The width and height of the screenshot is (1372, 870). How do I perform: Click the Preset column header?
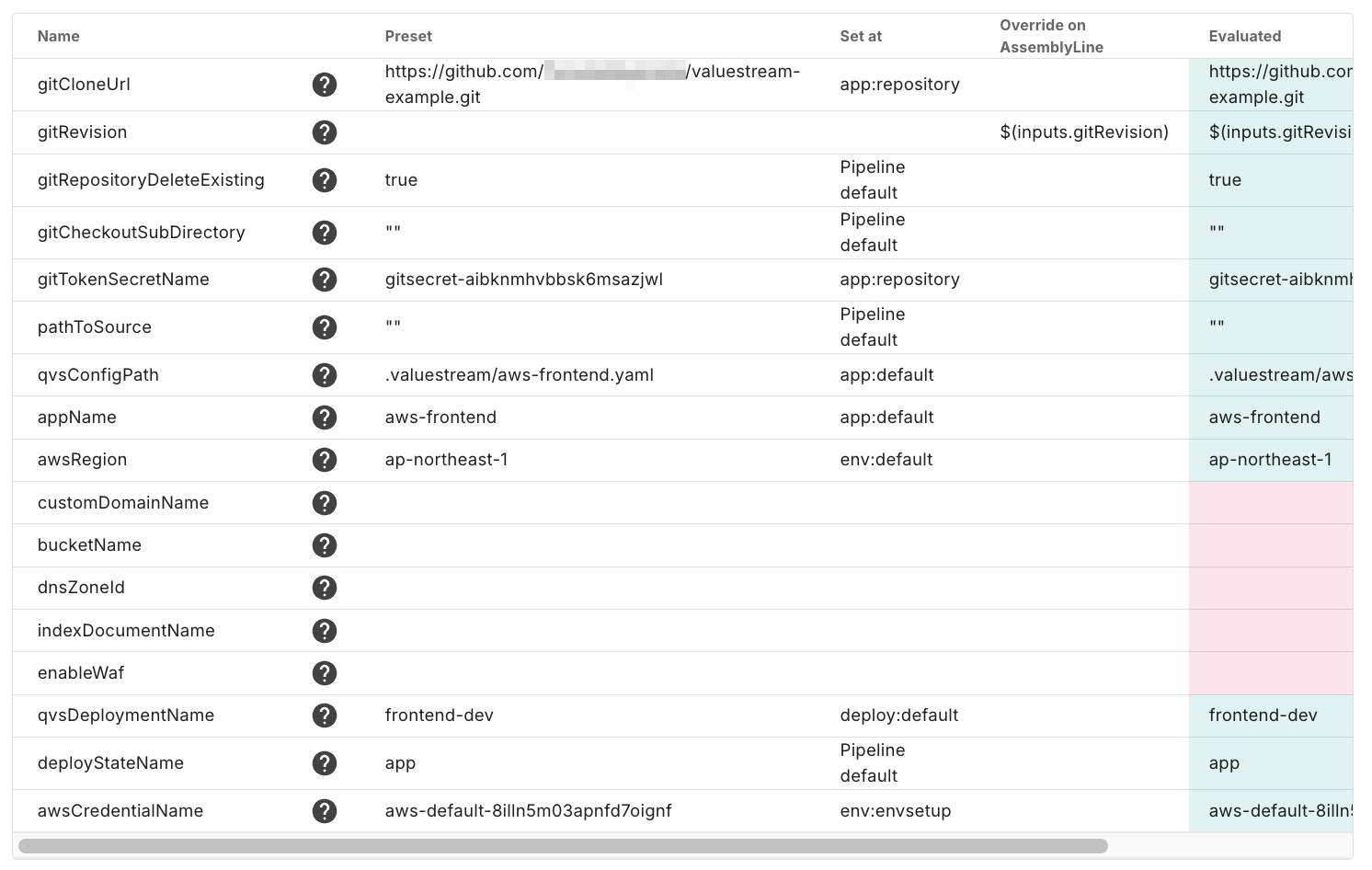[x=408, y=37]
